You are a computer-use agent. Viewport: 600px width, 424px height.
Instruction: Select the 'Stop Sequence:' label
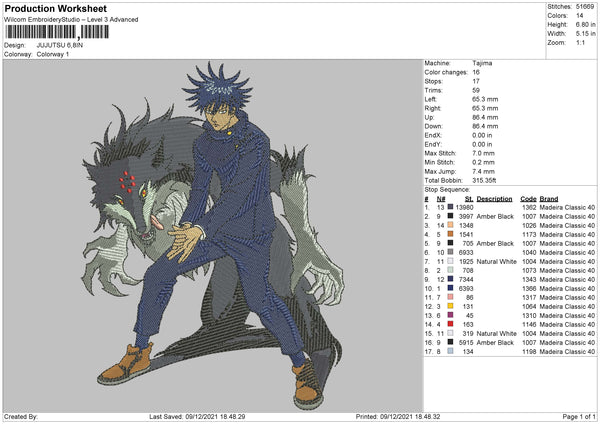447,190
